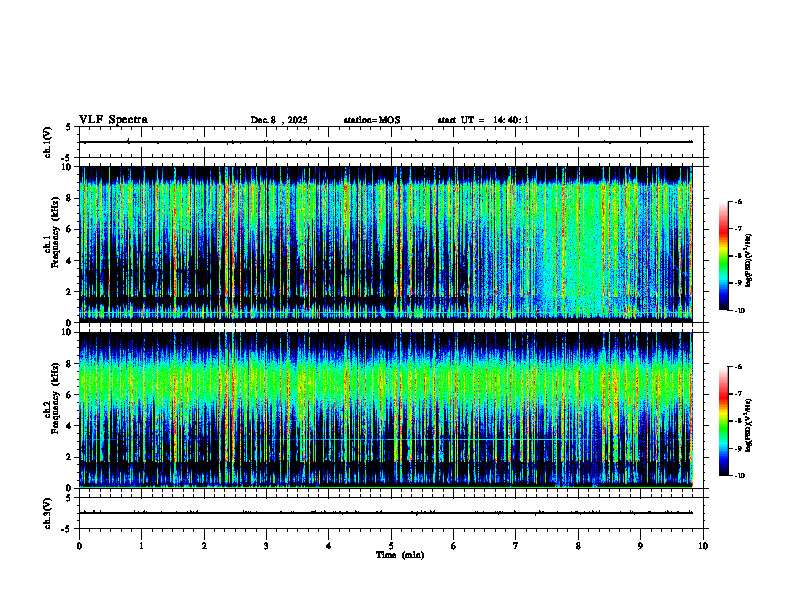Screen dimensions: 792x612
Task: Click time axis tick label '1'
Action: coord(141,546)
